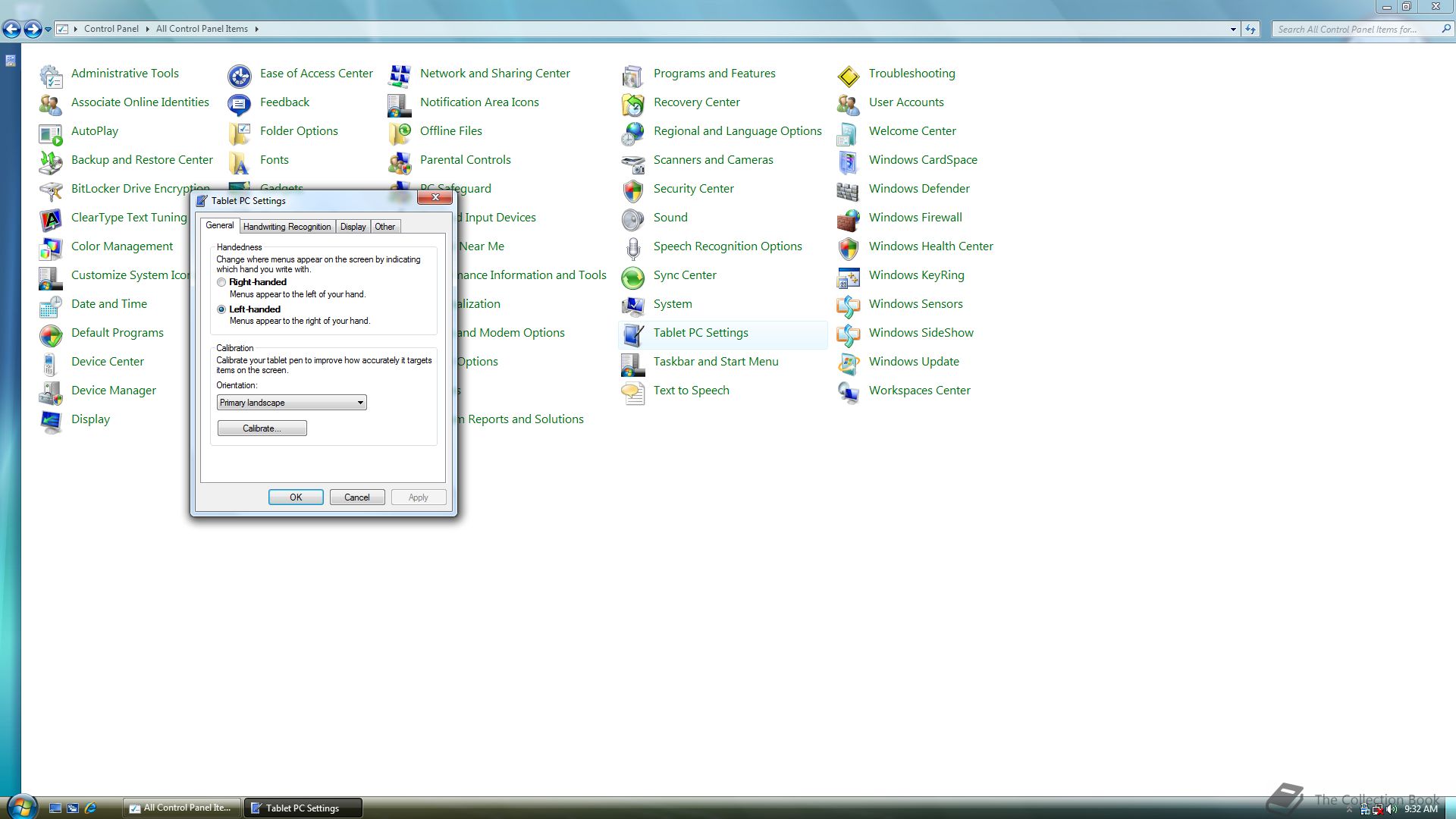Click the Sound speaker icon
Screen dimensions: 1456x819
633,219
